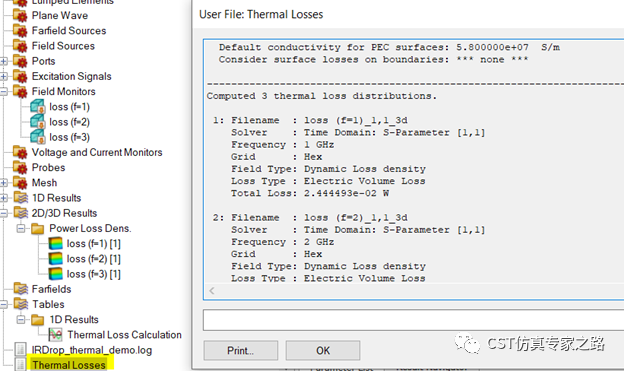Open loss (f=1) [1] power loss result icon
The width and height of the screenshot is (624, 371).
(55, 244)
